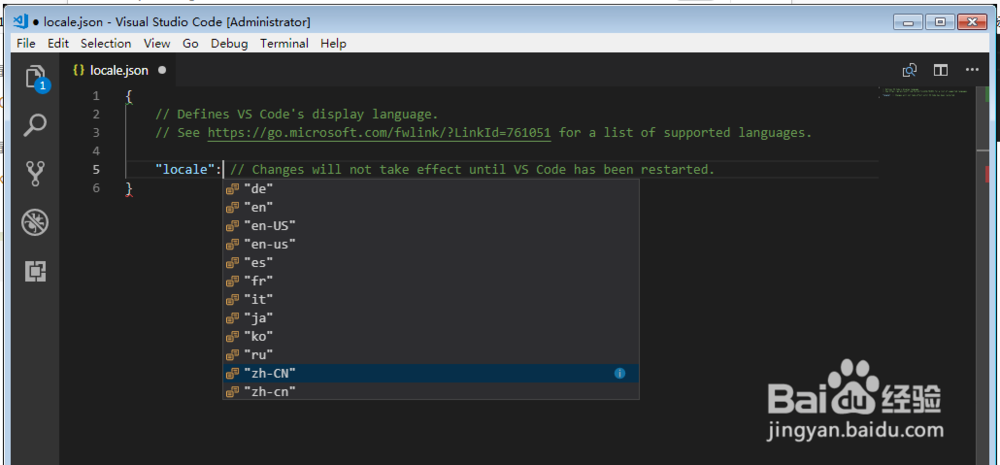Minimize the Visual Studio Code window
The height and width of the screenshot is (465, 1000).
(x=907, y=22)
